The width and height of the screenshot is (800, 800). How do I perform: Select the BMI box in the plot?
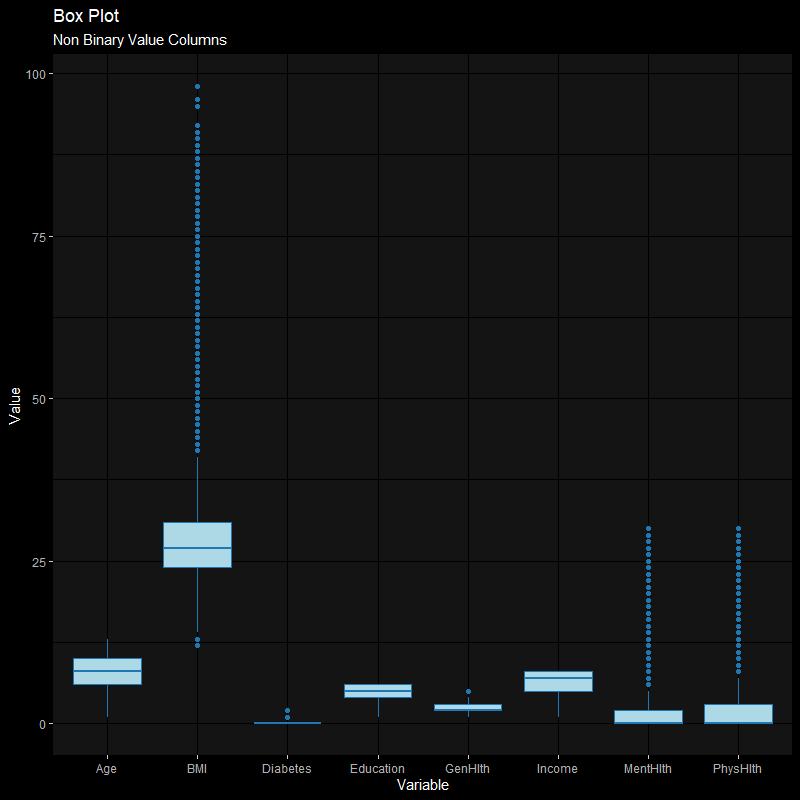[197, 545]
